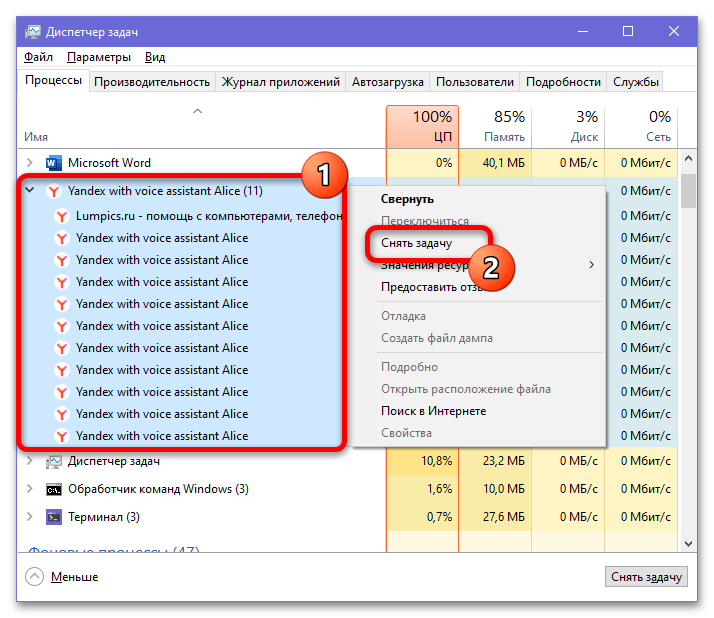Switch to the Процессы tab
Image resolution: width=714 pixels, height=618 pixels.
tap(53, 81)
